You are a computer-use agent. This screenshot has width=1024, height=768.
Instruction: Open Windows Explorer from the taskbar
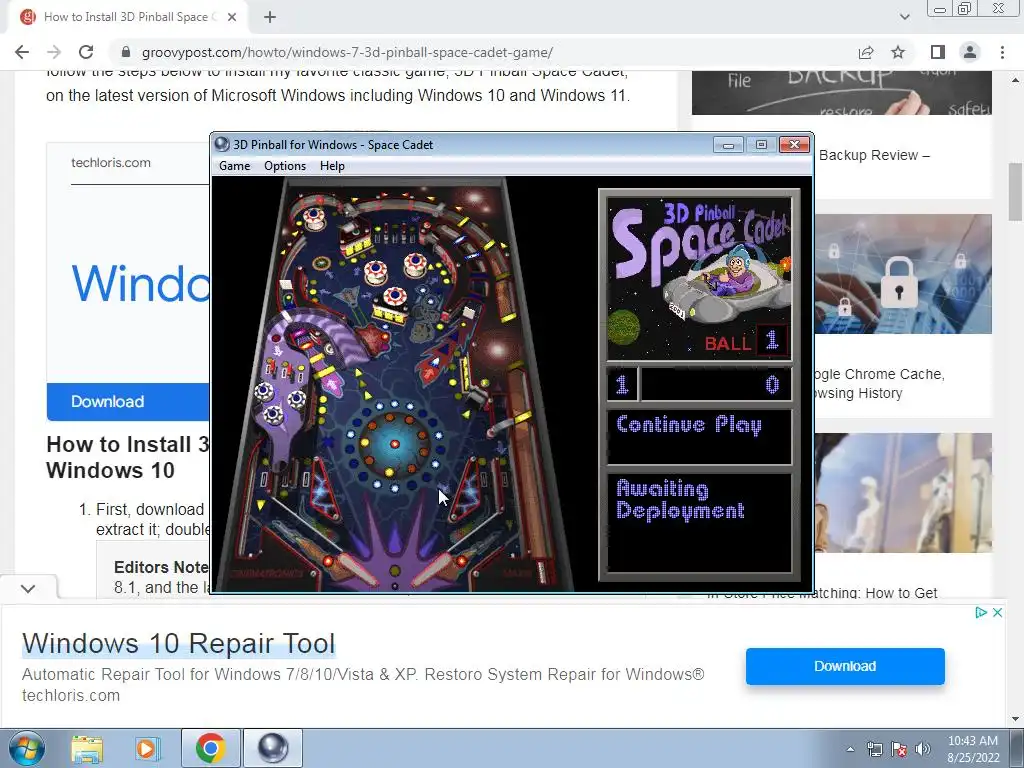point(87,748)
